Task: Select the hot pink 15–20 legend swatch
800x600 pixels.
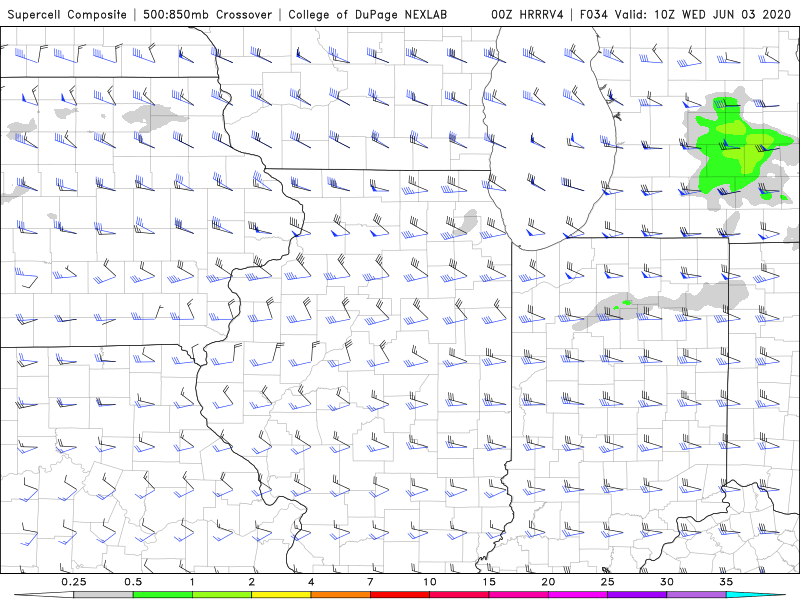Action: click(518, 595)
